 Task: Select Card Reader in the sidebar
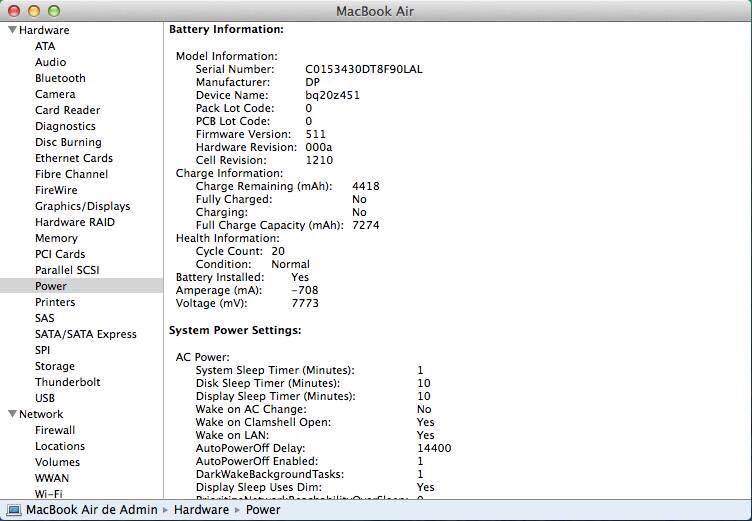pos(68,110)
